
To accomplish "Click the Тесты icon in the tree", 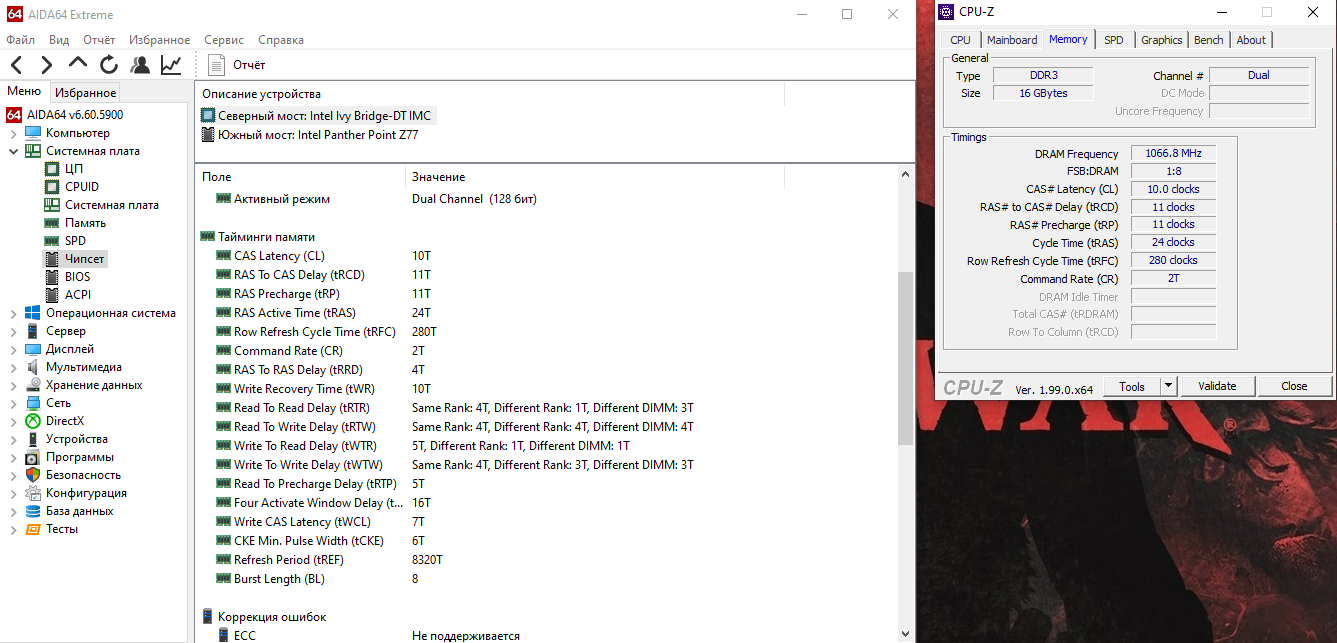I will point(33,529).
